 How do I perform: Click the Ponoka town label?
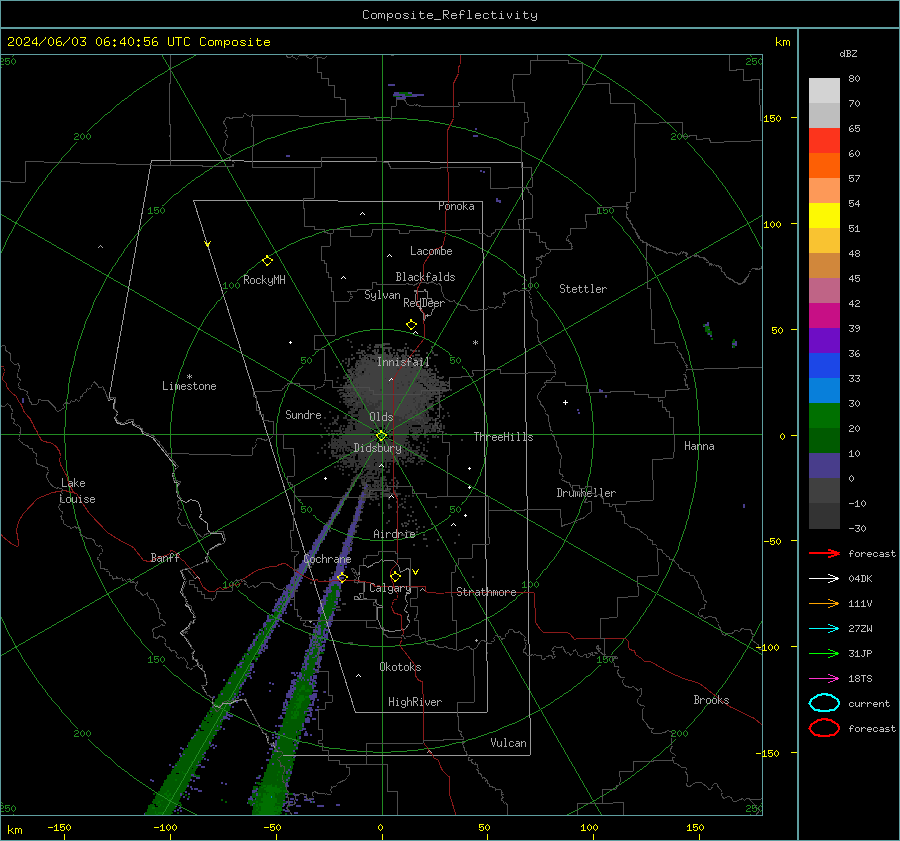click(x=456, y=206)
